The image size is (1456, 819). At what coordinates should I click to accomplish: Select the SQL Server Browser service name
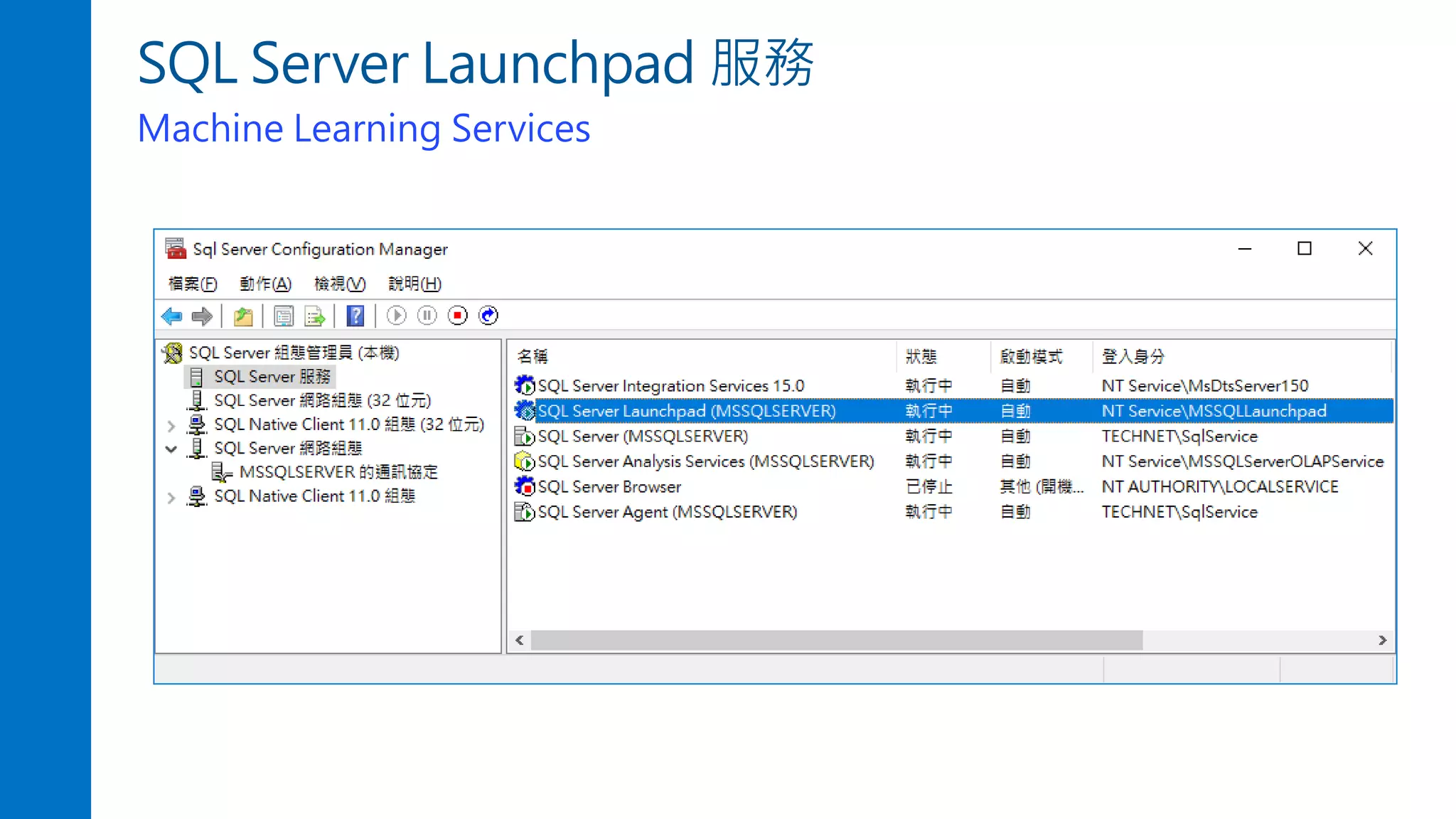click(609, 486)
